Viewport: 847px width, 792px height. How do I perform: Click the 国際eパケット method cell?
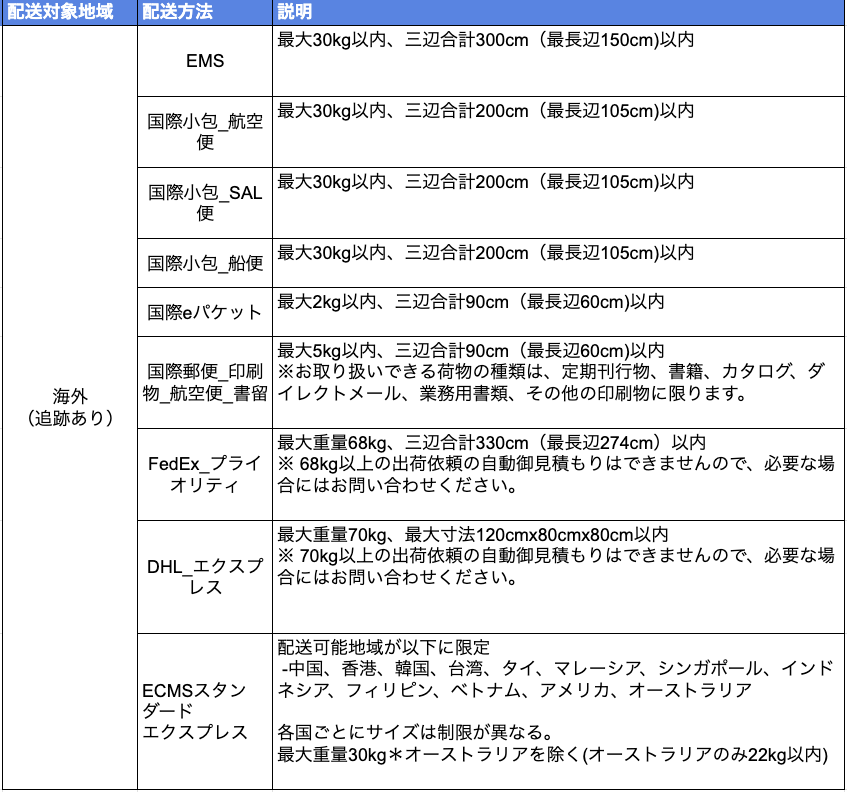[205, 312]
